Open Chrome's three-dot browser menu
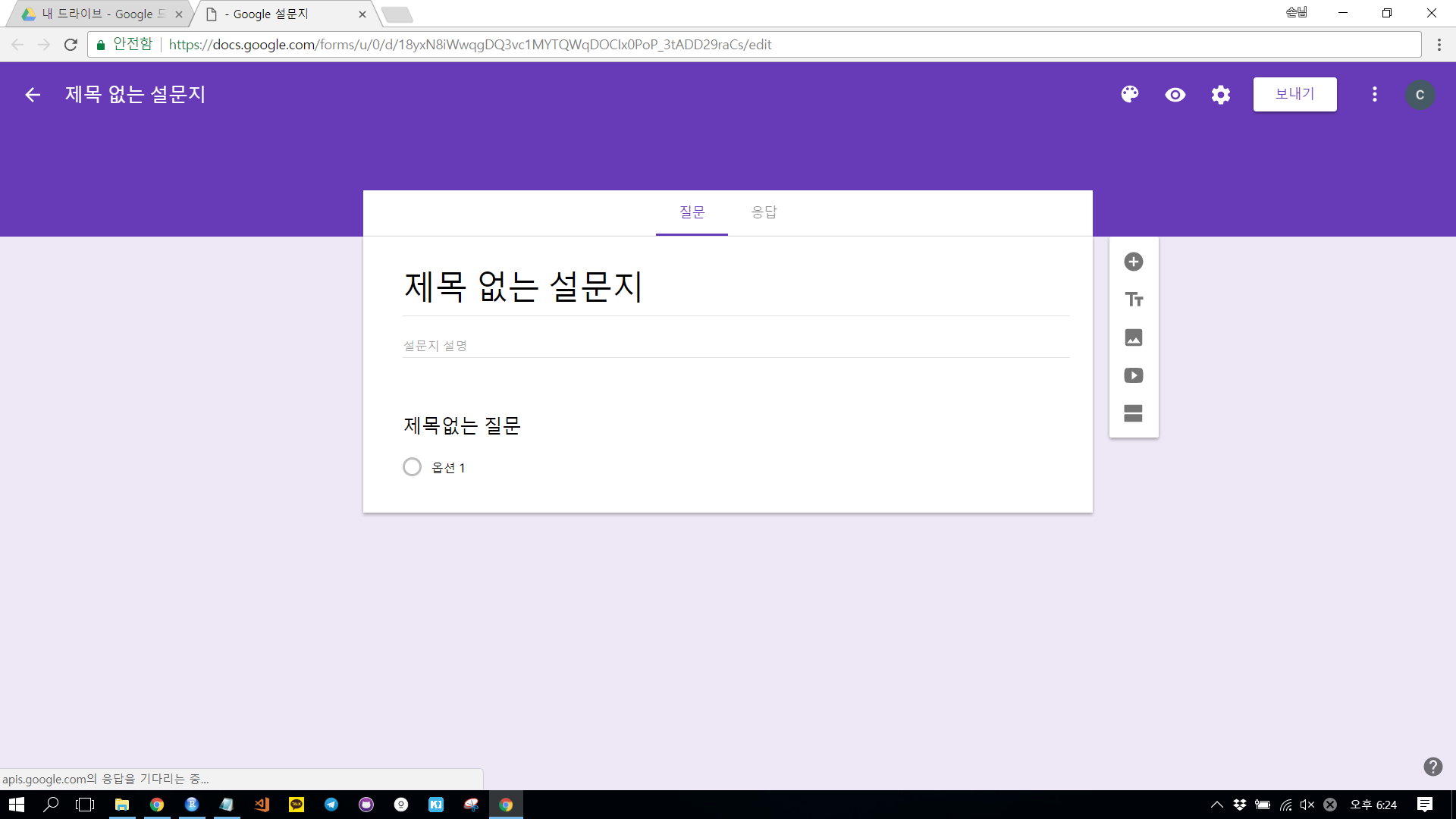The width and height of the screenshot is (1456, 819). (x=1439, y=45)
